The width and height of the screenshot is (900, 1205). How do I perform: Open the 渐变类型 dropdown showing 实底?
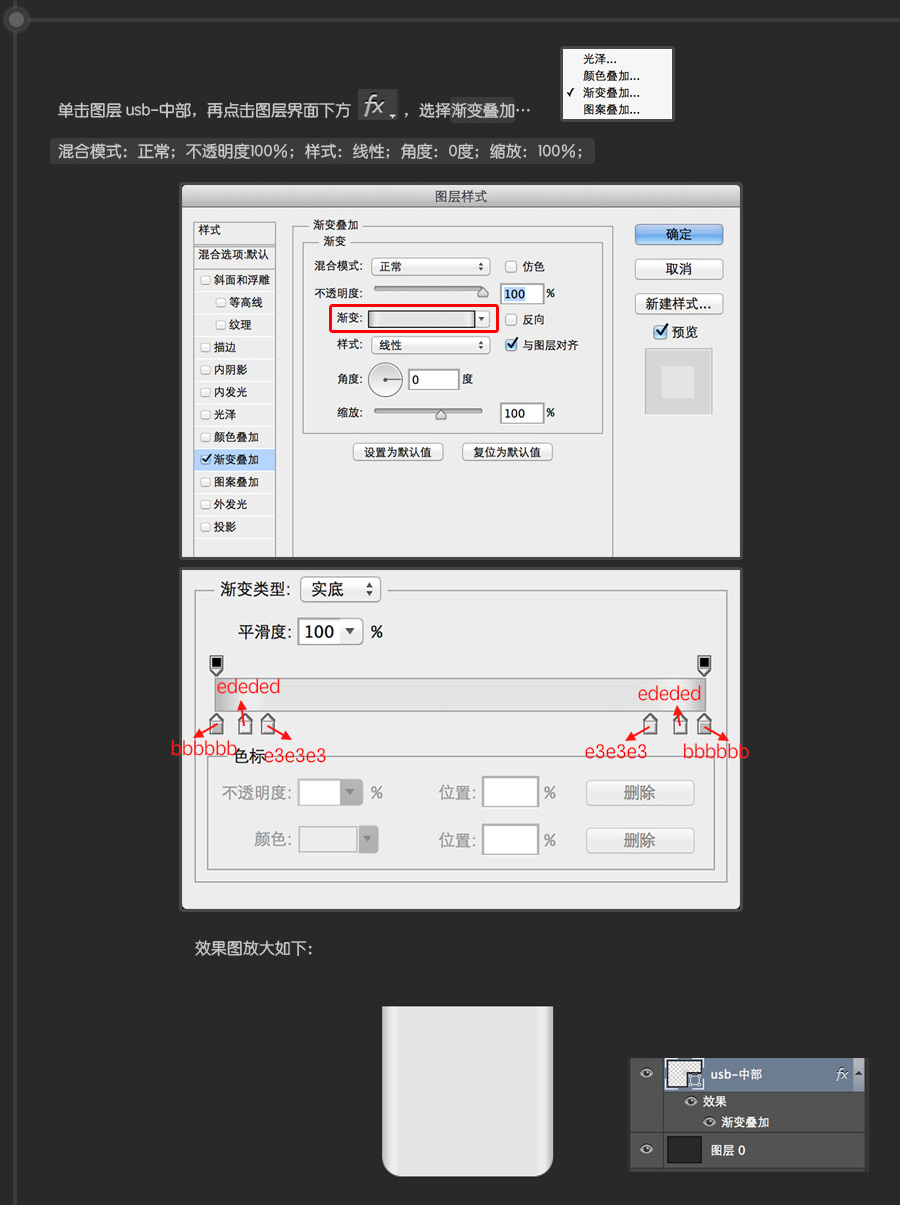[340, 589]
